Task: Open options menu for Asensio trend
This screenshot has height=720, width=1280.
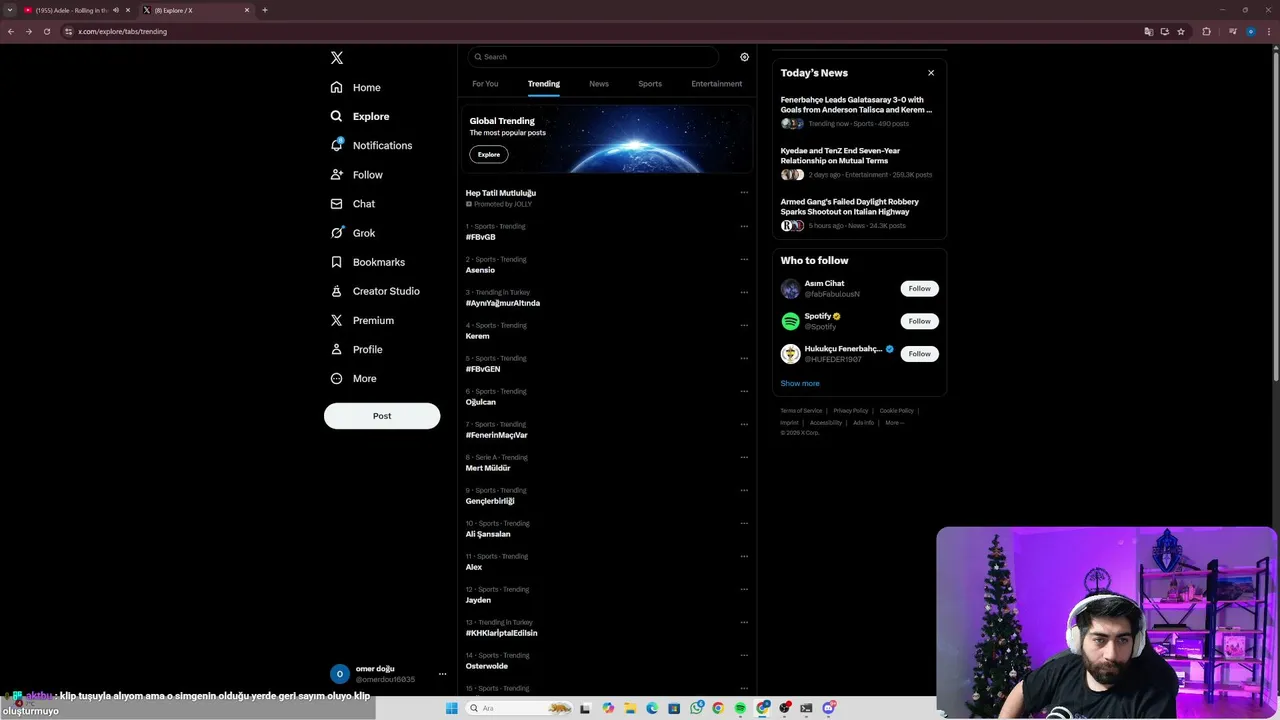Action: point(744,259)
